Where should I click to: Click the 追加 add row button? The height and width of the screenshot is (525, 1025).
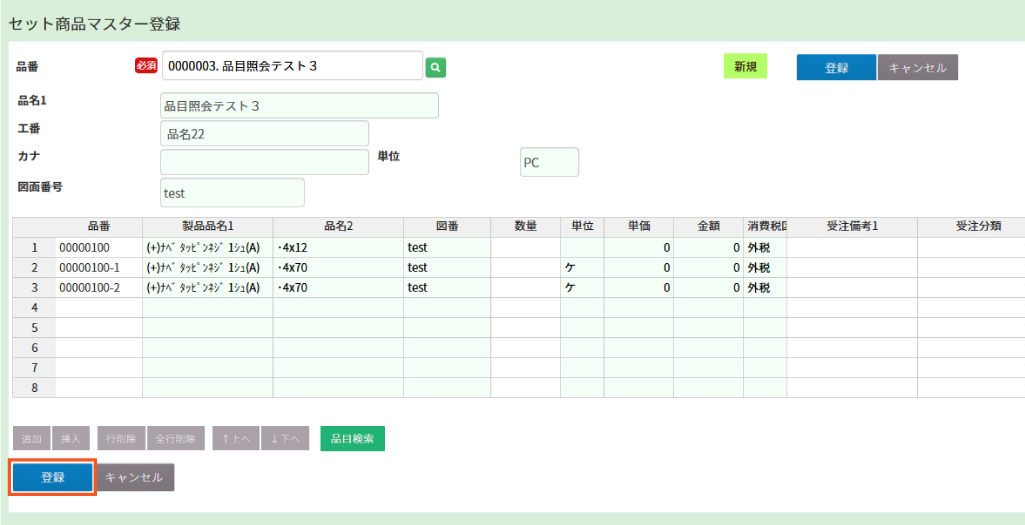coord(31,438)
